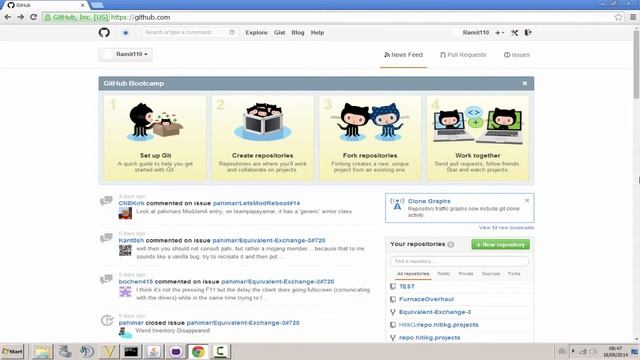The width and height of the screenshot is (640, 360).
Task: Click the search command bar field
Action: coord(189,32)
